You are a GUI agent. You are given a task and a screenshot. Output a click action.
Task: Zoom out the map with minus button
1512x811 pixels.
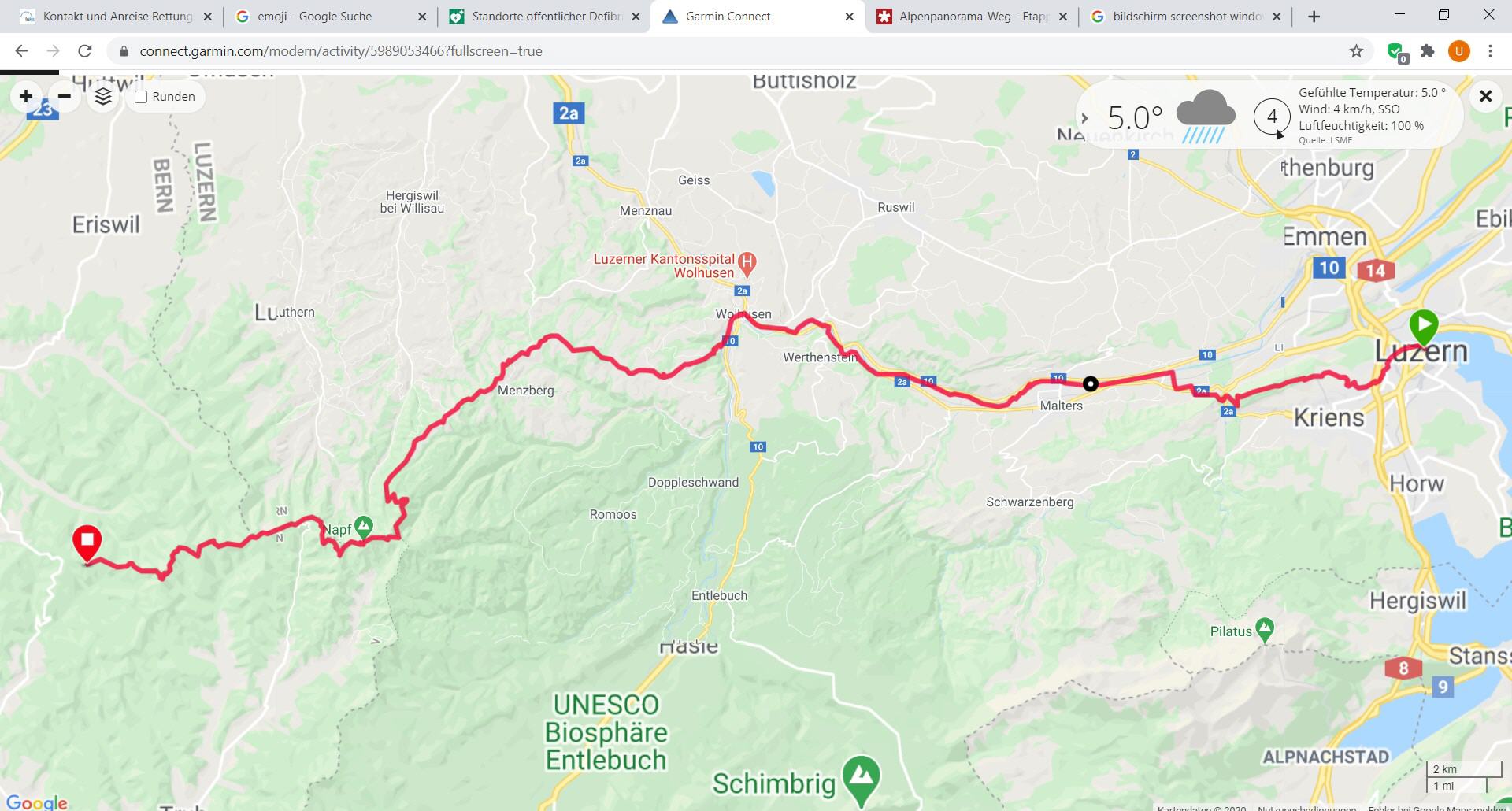tap(65, 96)
